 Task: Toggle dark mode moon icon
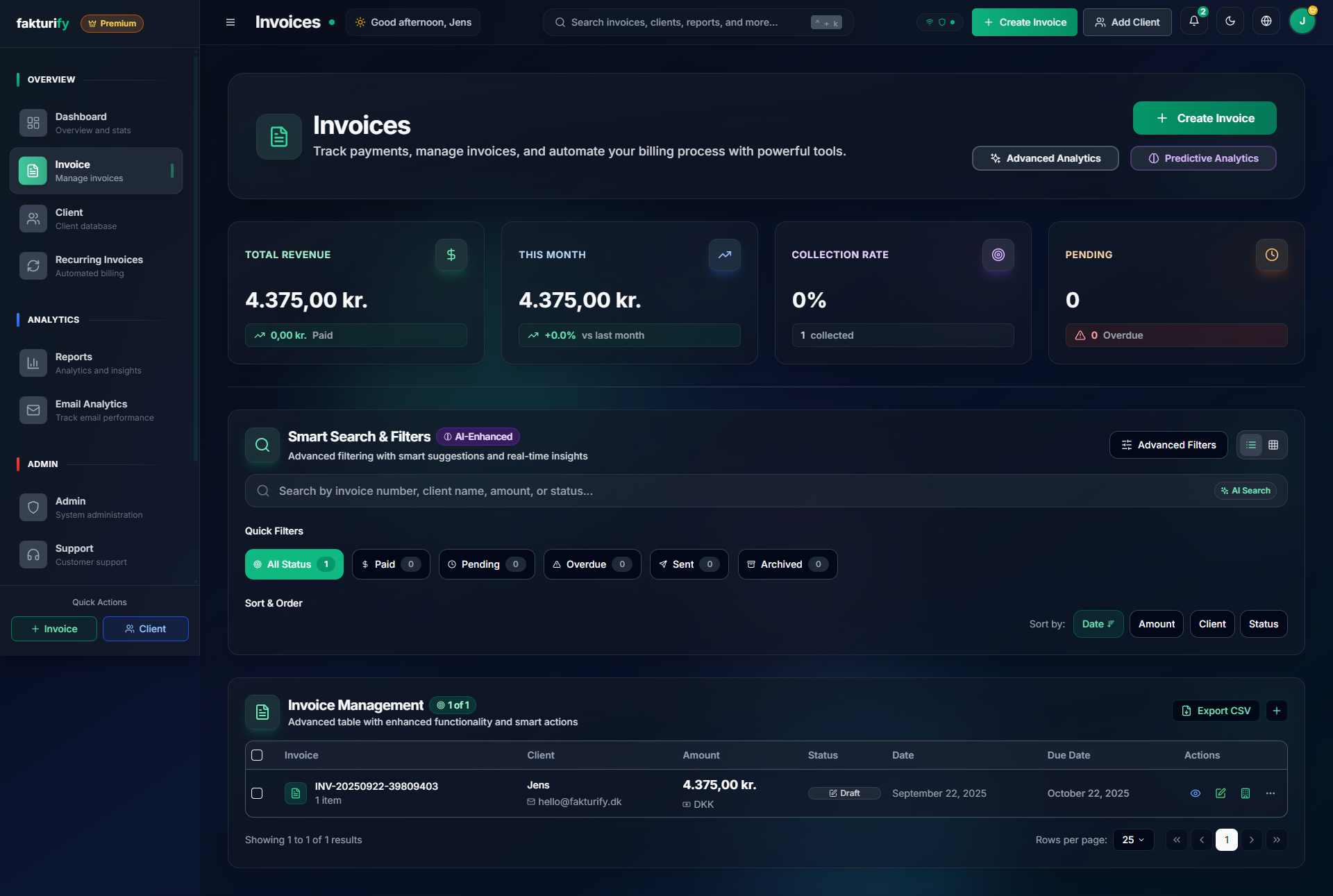pyautogui.click(x=1230, y=22)
